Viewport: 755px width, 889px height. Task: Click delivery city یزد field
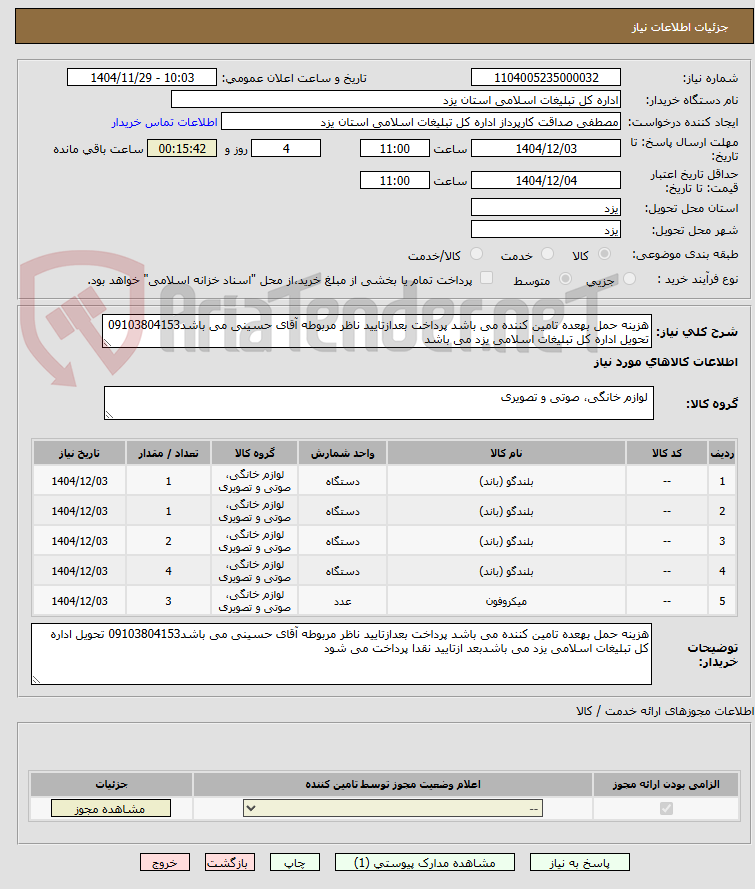(546, 229)
